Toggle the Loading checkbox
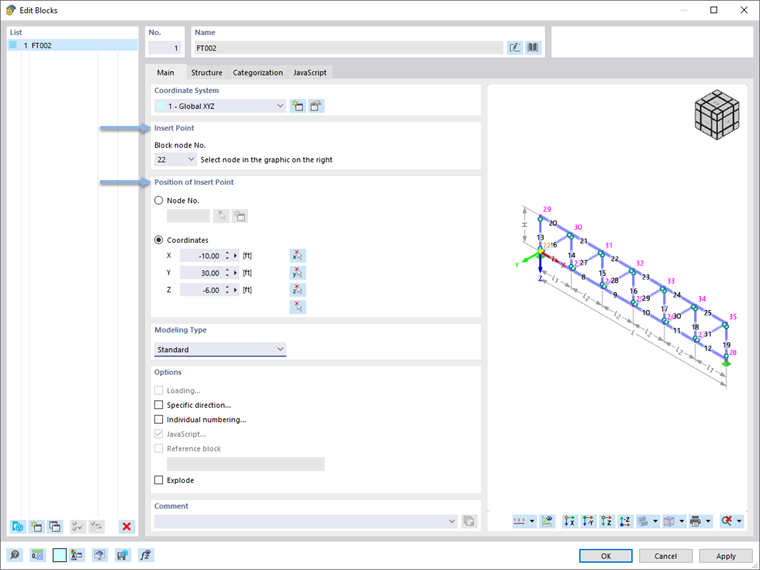Screen dimensions: 760x570 [x=158, y=390]
